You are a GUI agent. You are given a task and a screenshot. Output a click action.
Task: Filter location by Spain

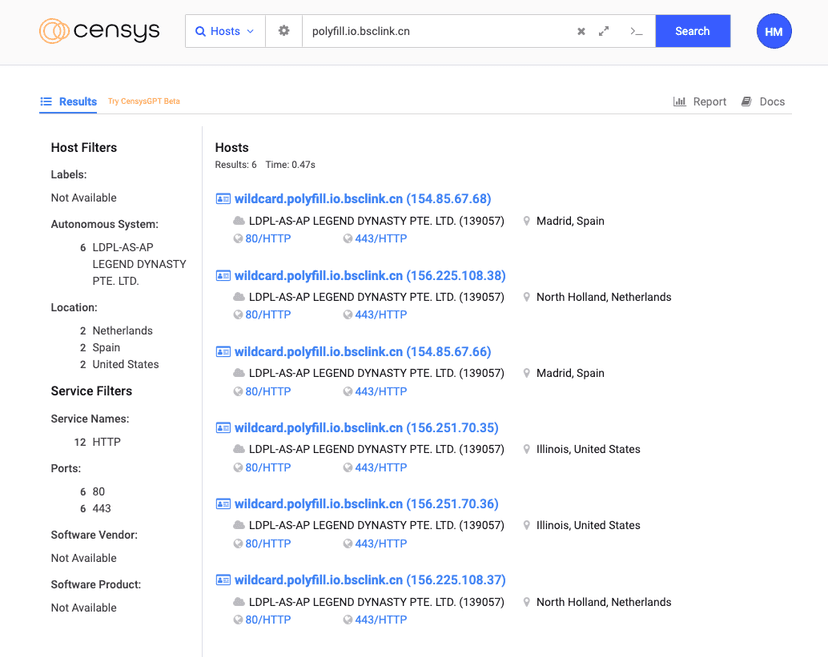click(106, 348)
